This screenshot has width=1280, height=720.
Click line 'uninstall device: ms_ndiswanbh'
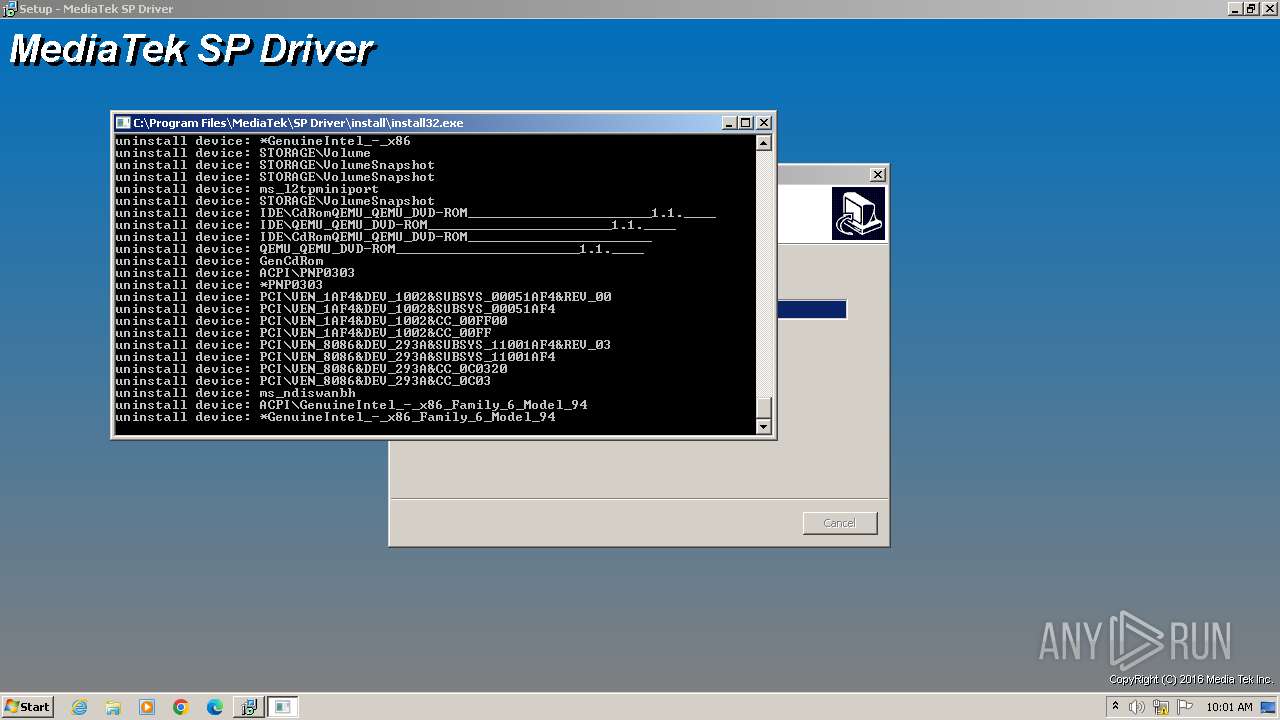235,393
